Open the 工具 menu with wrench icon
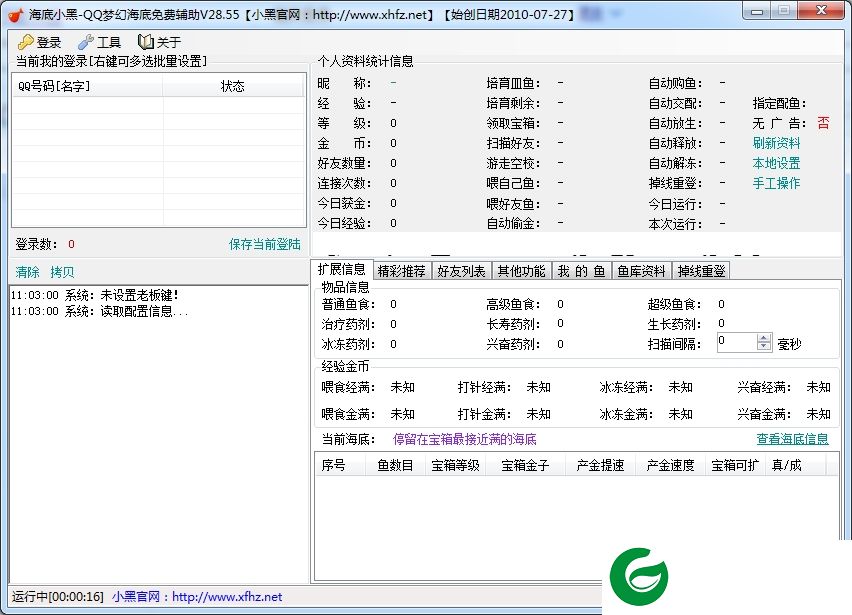The image size is (852, 615). coord(99,42)
